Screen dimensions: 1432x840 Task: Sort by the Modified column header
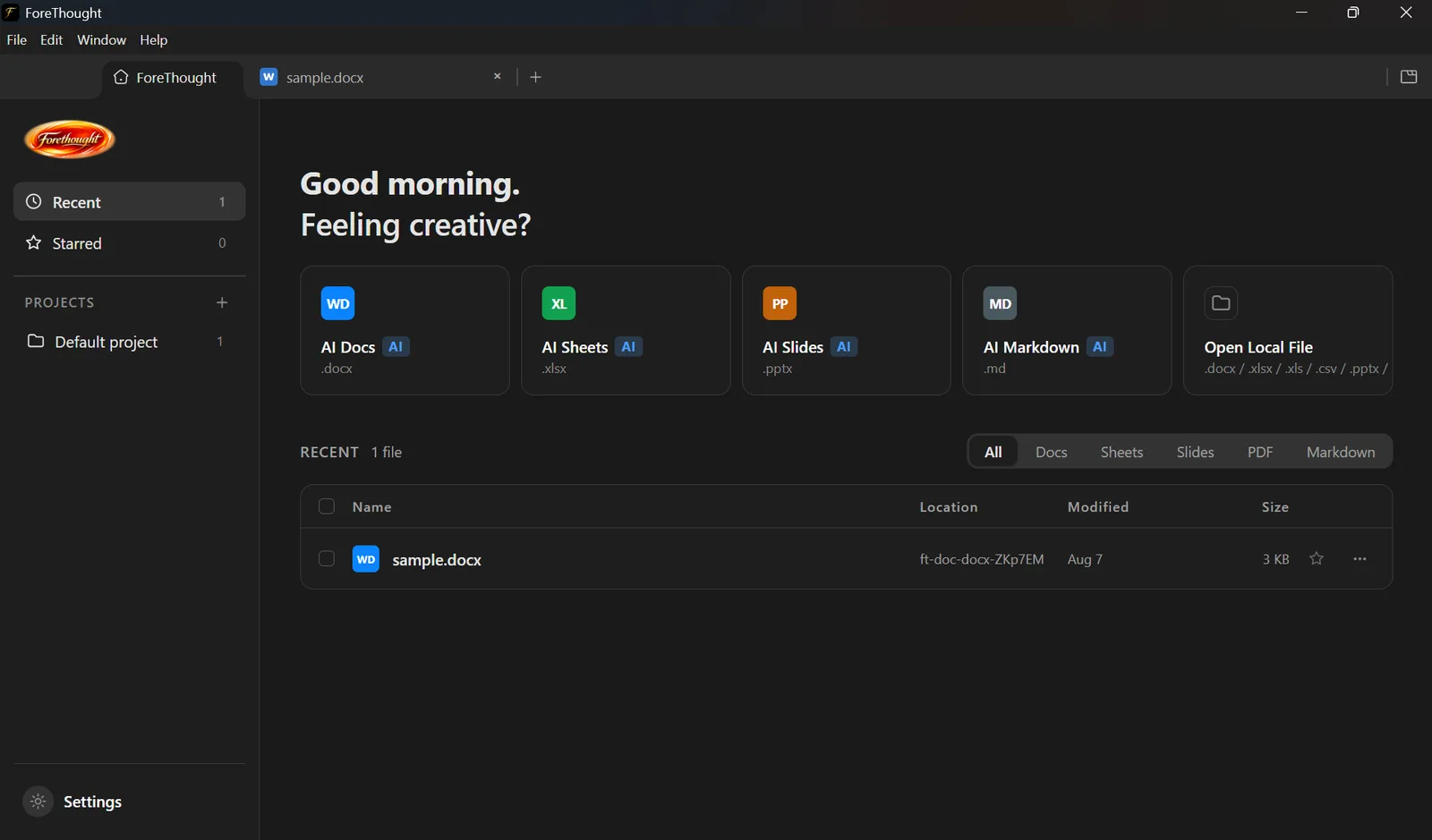click(x=1097, y=506)
